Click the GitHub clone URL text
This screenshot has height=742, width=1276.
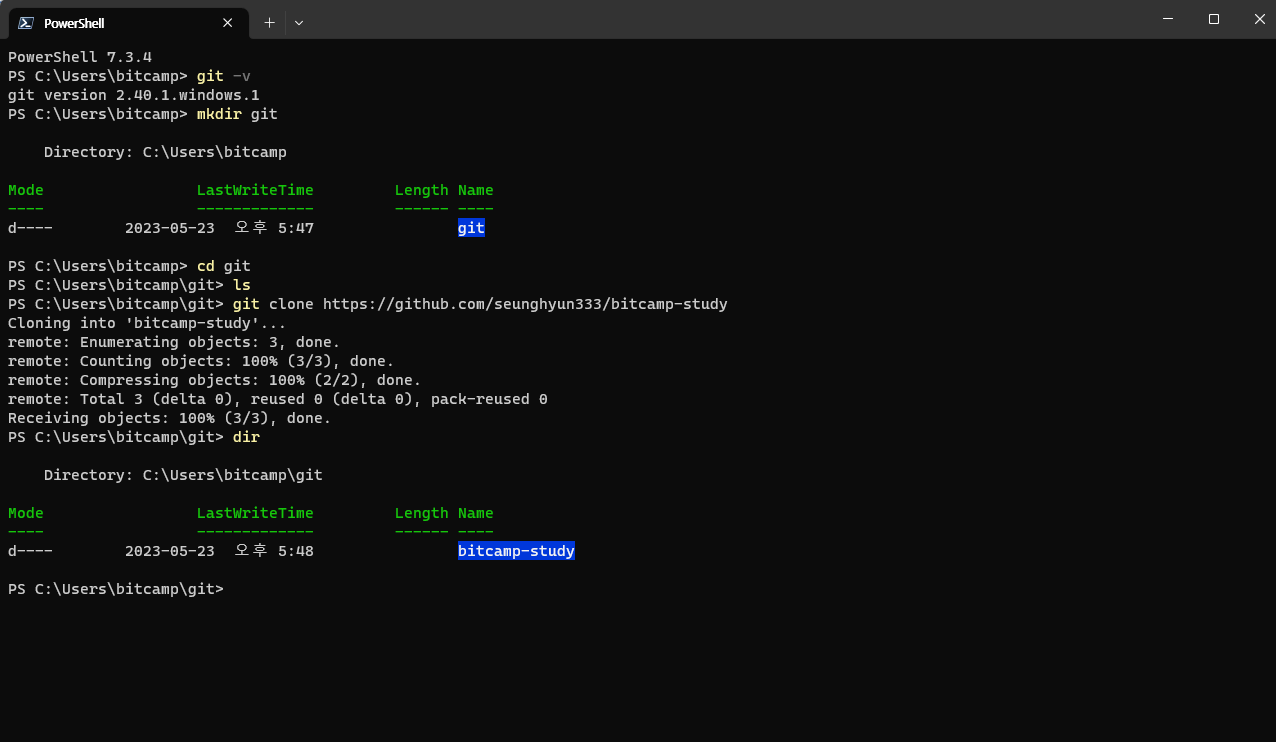(x=525, y=304)
